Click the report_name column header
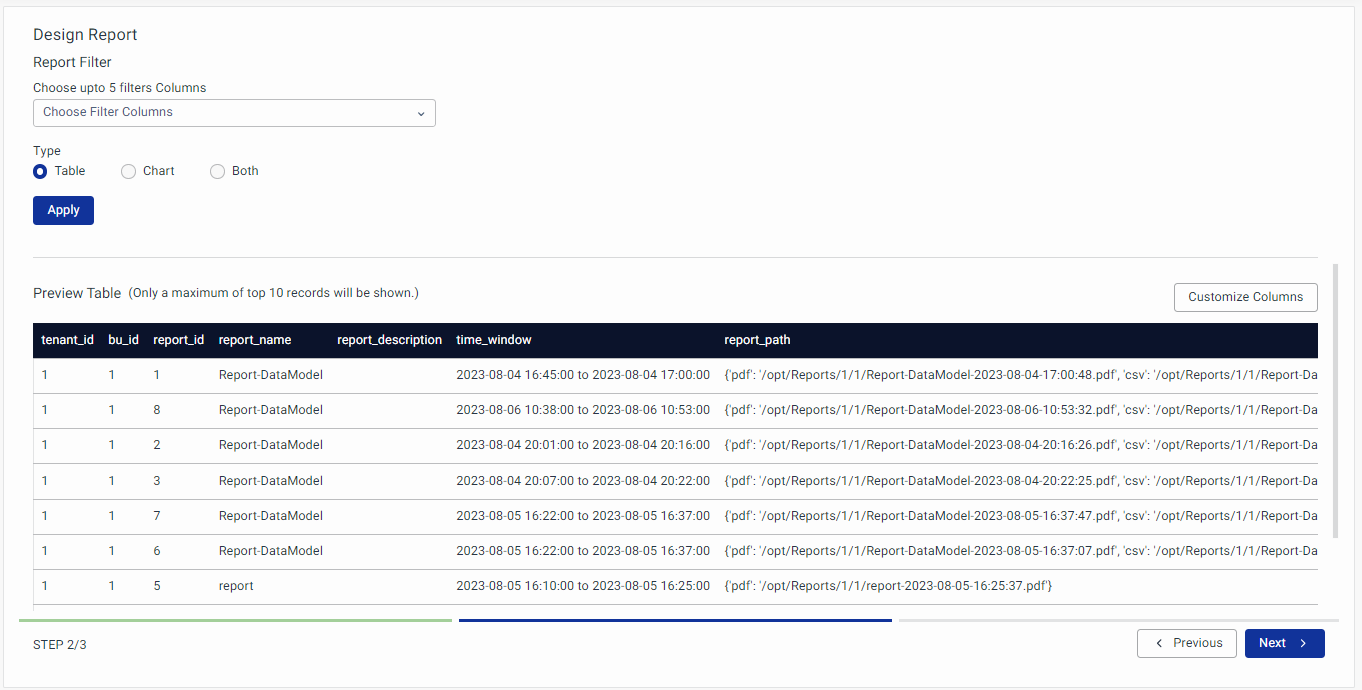 pyautogui.click(x=255, y=340)
